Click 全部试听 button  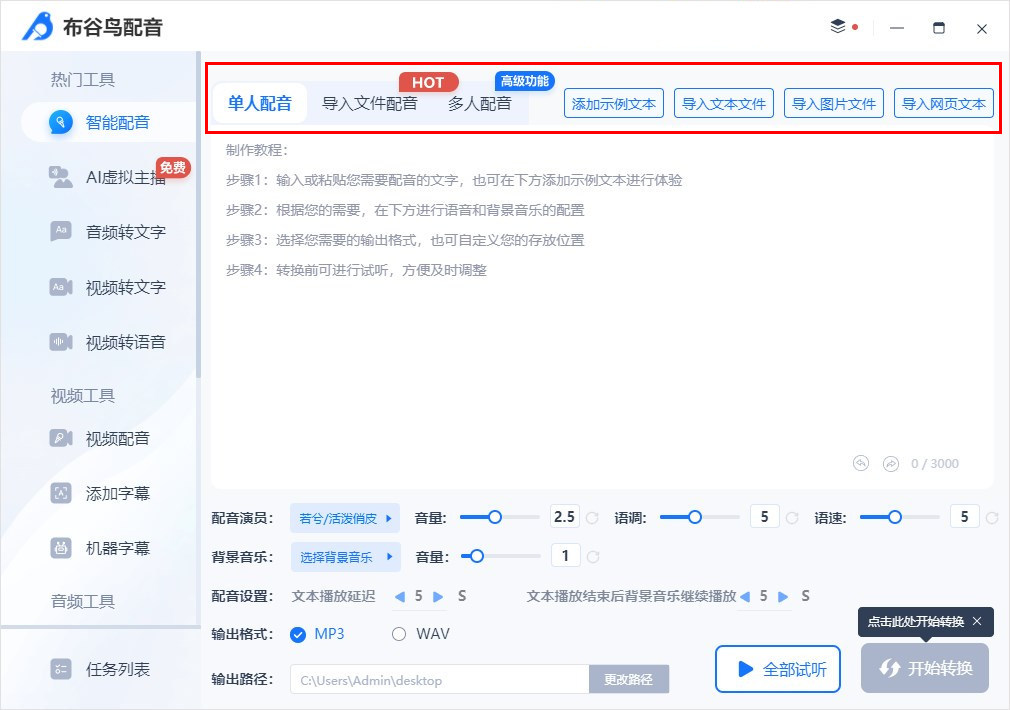click(x=778, y=669)
